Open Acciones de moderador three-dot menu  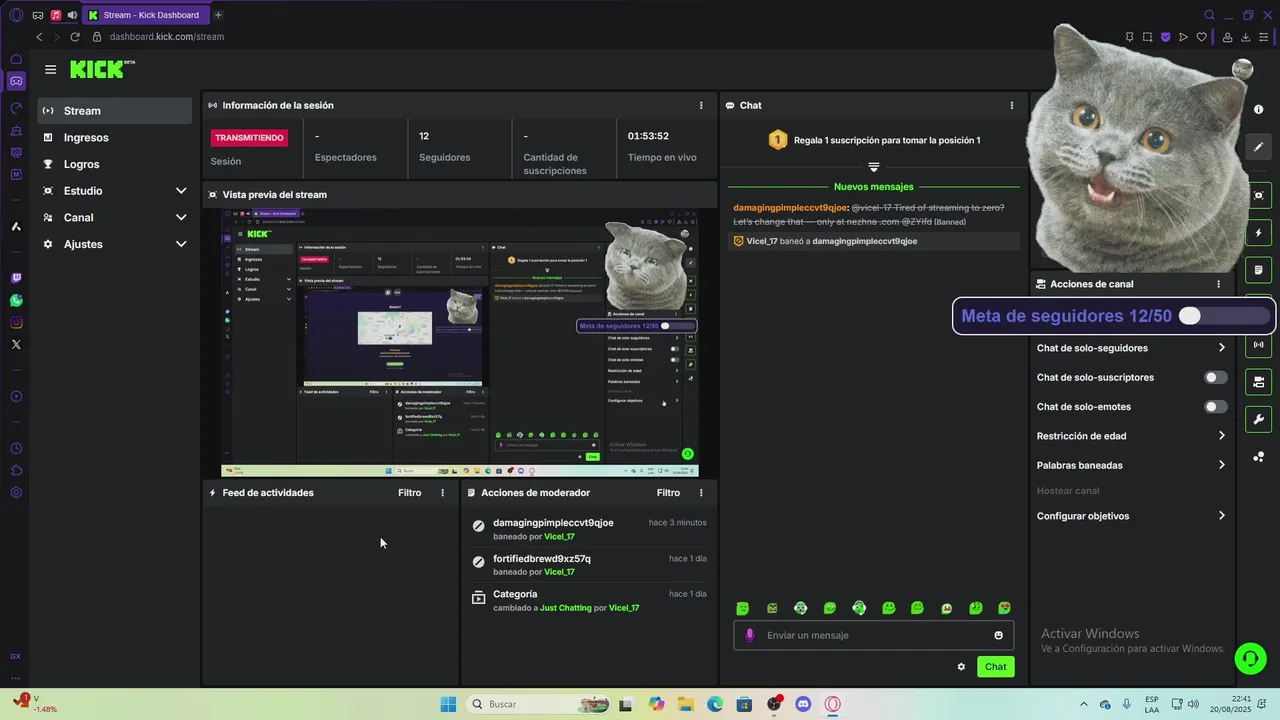tap(701, 493)
